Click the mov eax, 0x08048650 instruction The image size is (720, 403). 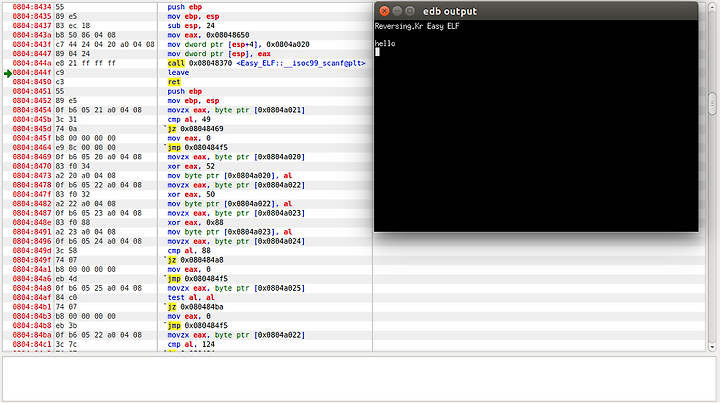click(x=208, y=35)
